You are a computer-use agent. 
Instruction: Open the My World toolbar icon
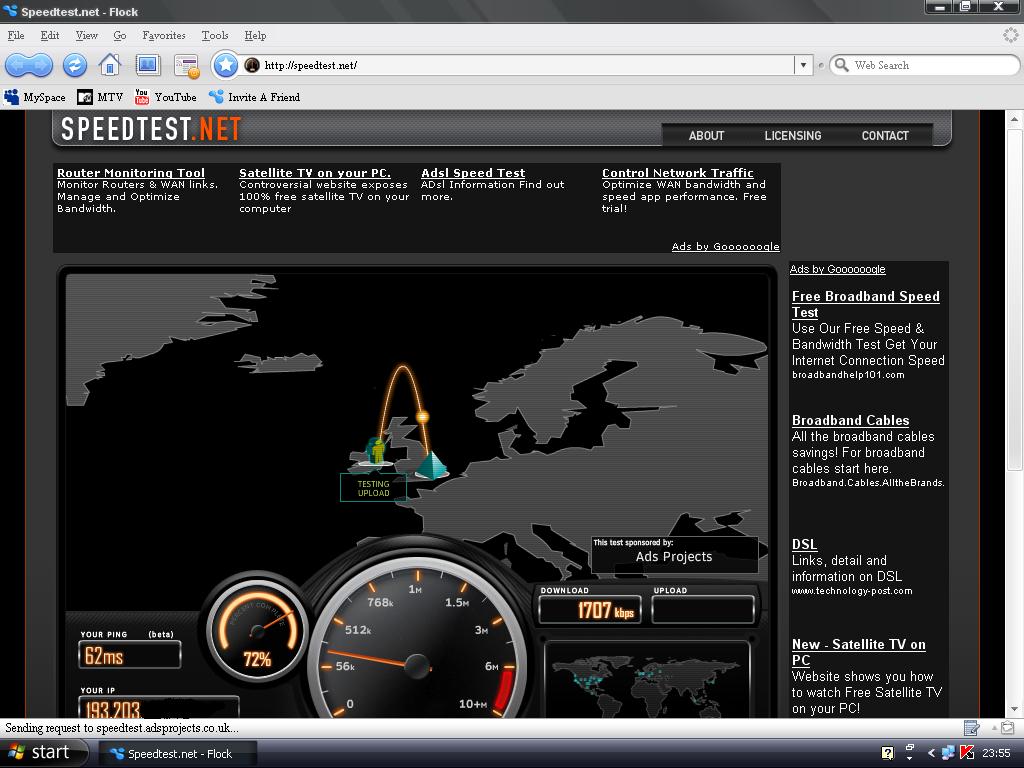click(148, 65)
